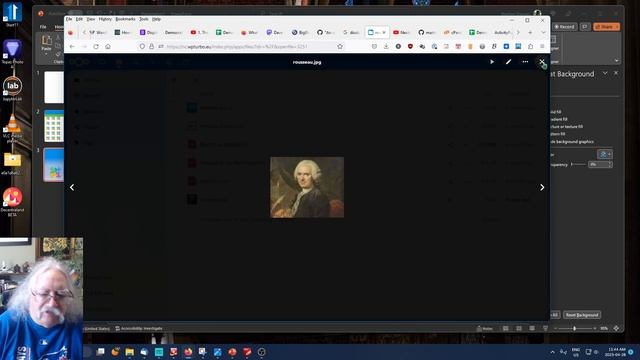Open a new Firefox tab with plus
This screenshot has height=360, width=640.
click(x=530, y=32)
